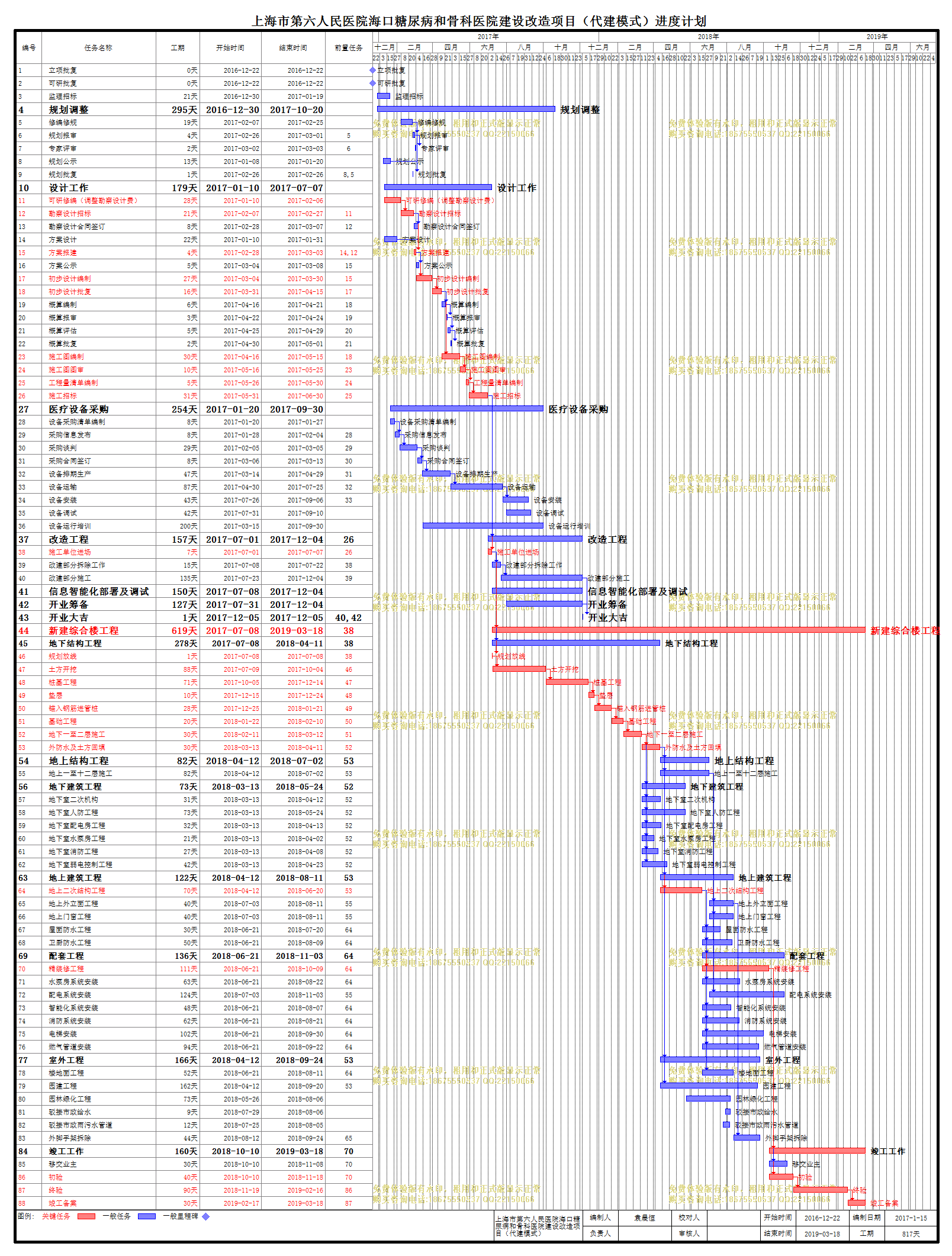
Task: Click the 2019-03-18 end date in the footer
Action: (822, 1234)
